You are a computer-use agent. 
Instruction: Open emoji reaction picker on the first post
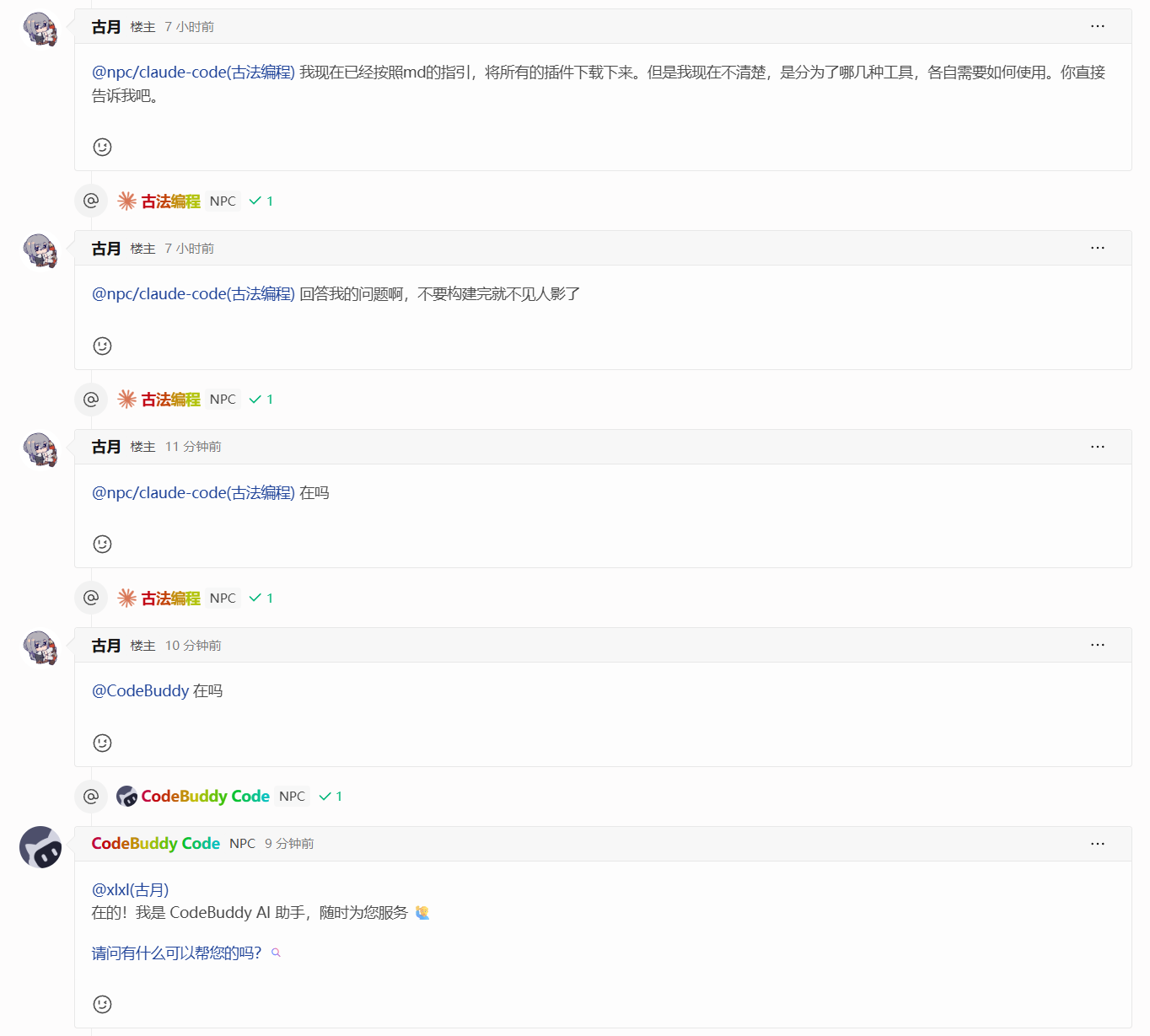point(102,147)
